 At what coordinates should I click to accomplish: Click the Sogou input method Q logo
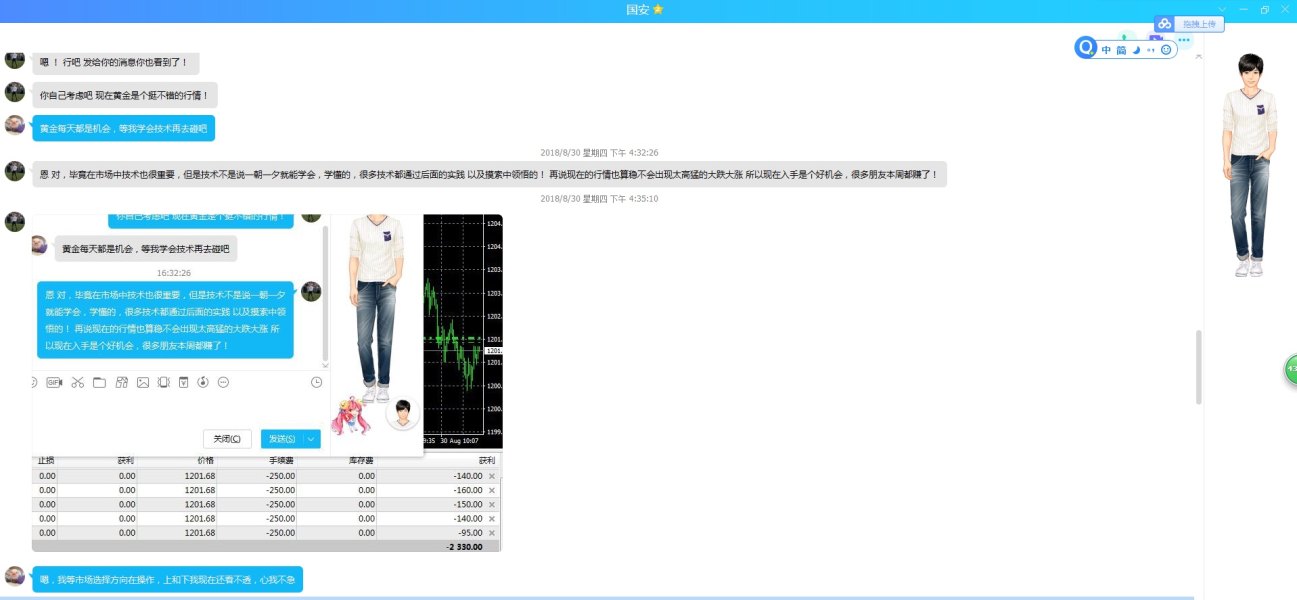pos(1086,48)
